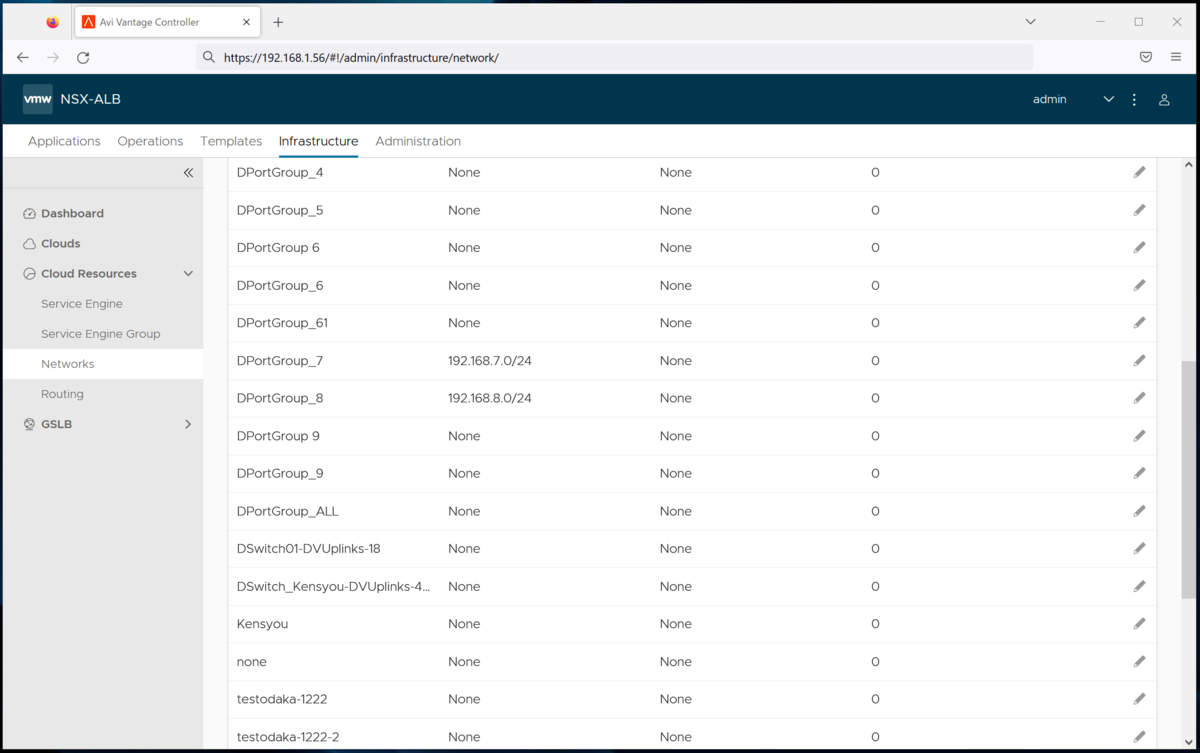Open Routing in the sidebar

[x=62, y=394]
